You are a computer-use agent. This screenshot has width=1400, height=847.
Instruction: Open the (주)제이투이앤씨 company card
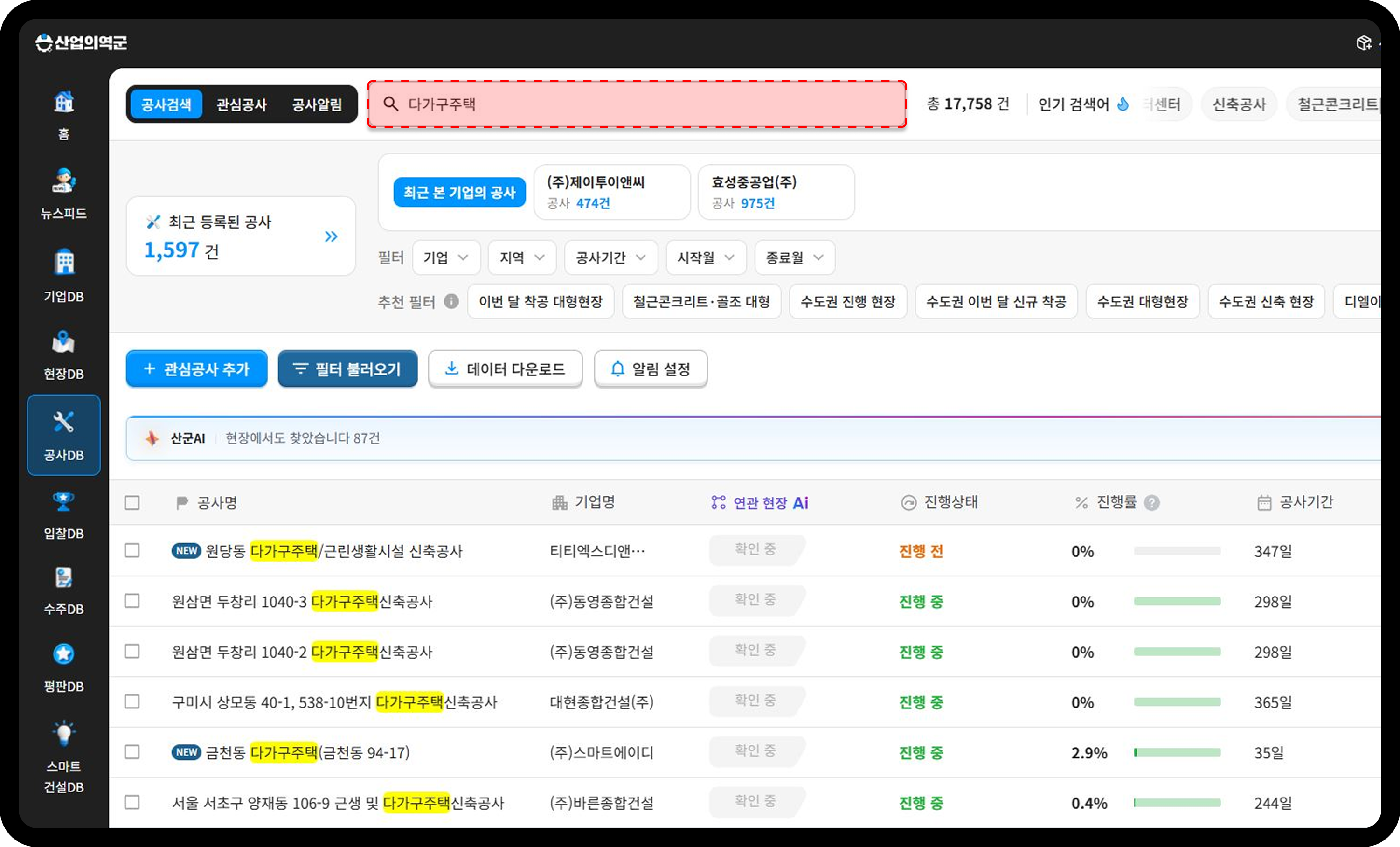(x=612, y=192)
